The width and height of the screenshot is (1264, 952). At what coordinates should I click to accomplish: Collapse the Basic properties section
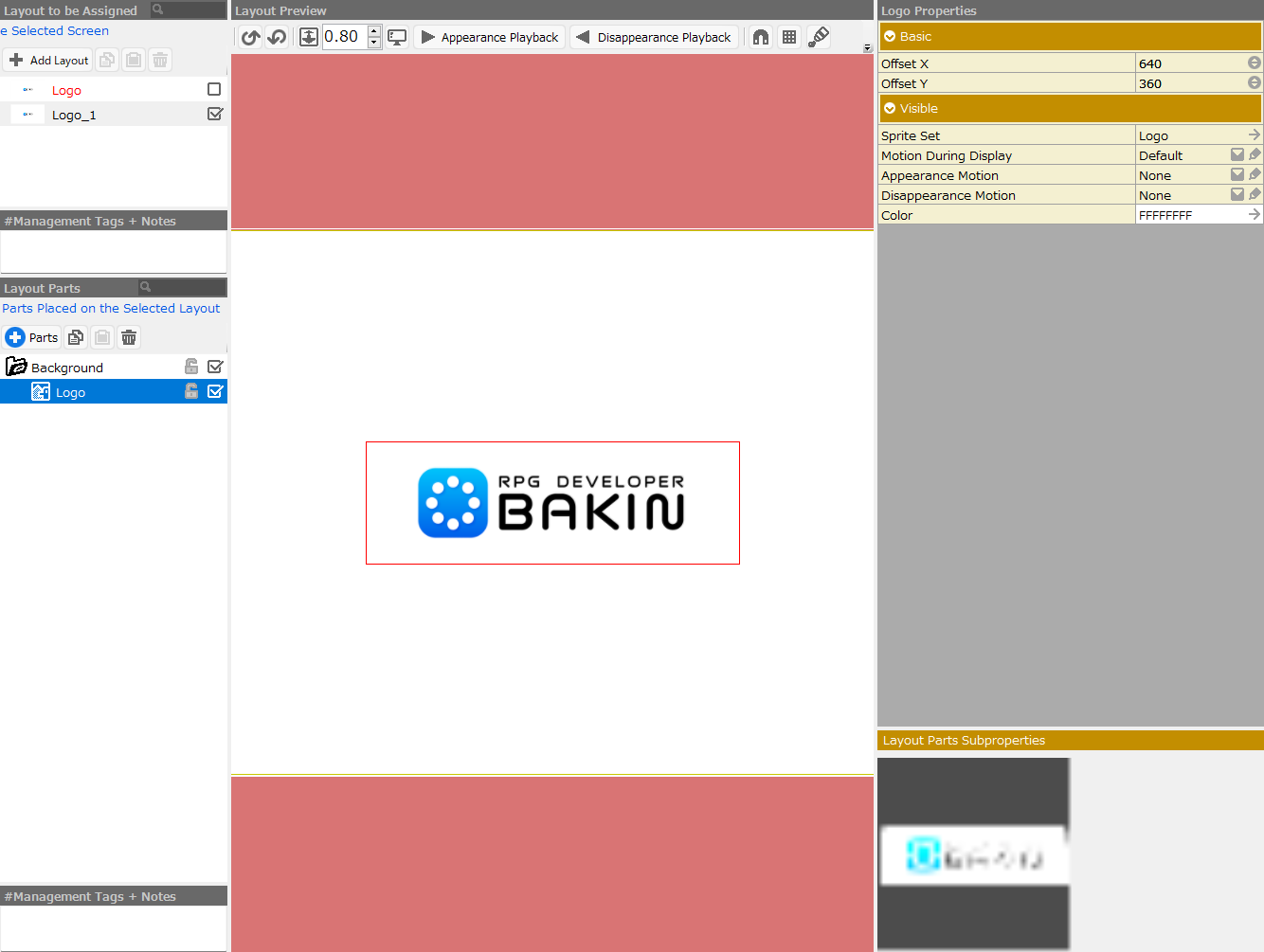coord(890,36)
